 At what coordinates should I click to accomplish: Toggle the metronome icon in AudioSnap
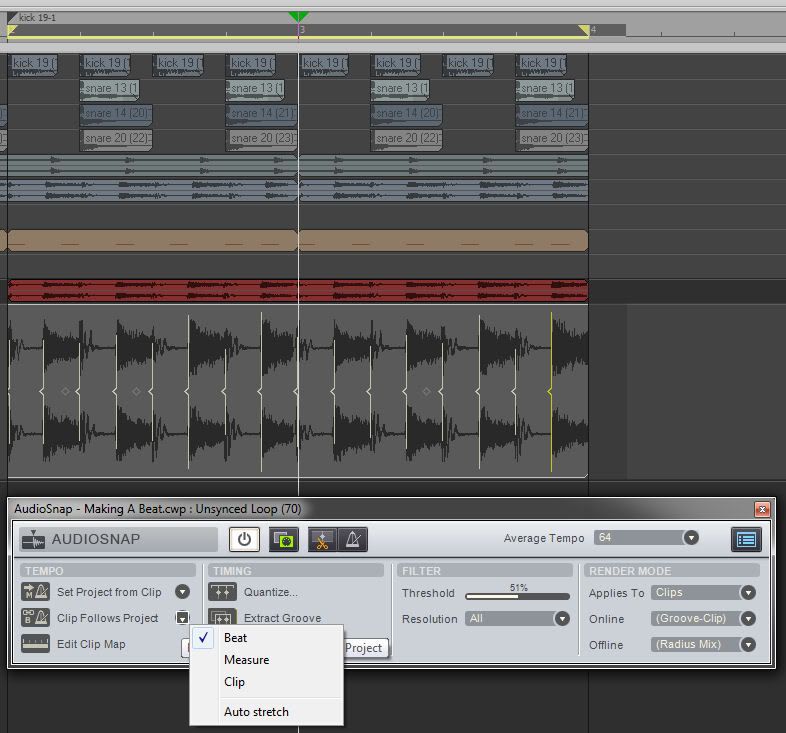(x=353, y=539)
